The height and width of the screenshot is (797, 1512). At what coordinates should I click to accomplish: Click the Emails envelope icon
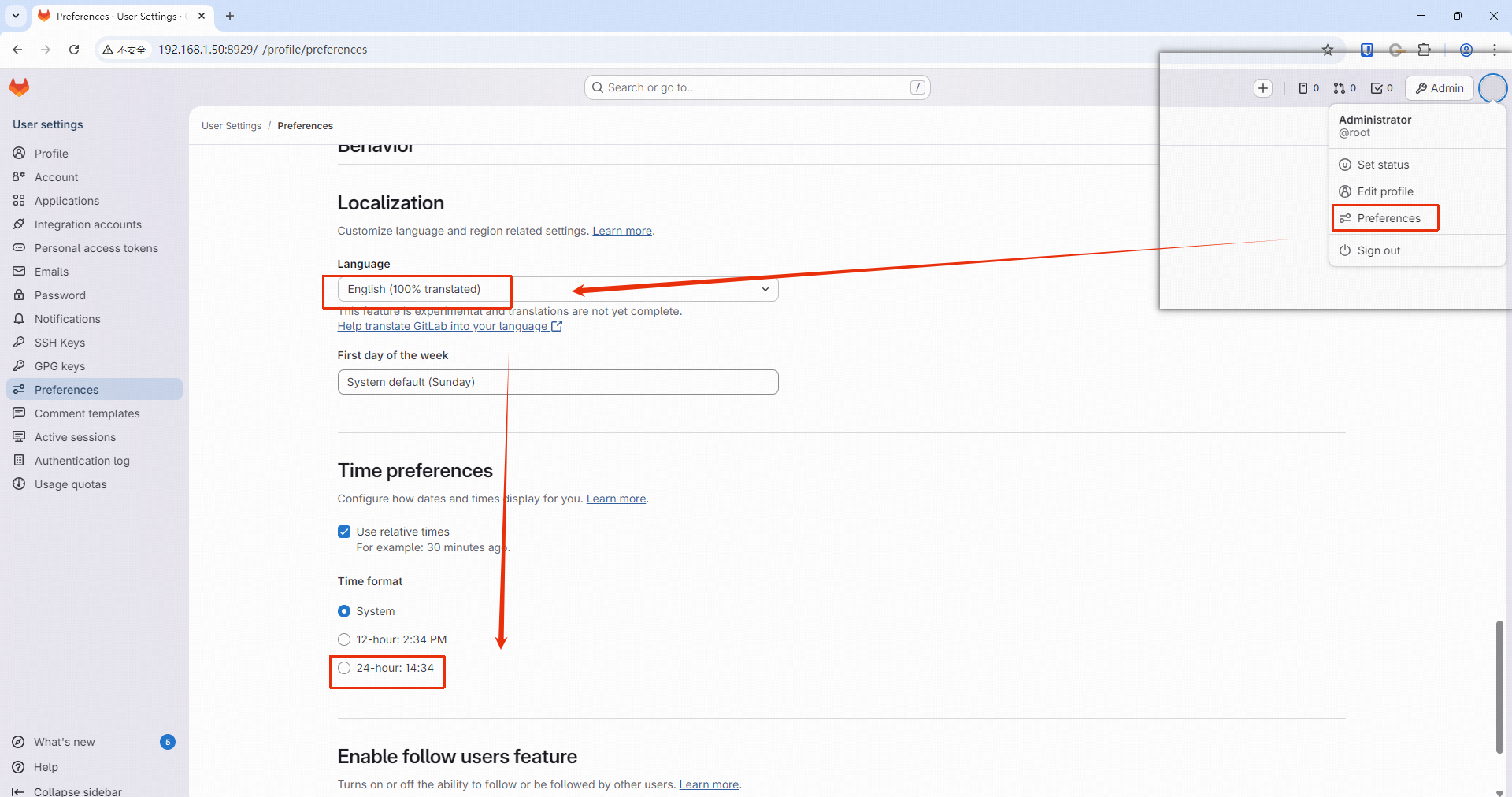(x=19, y=271)
